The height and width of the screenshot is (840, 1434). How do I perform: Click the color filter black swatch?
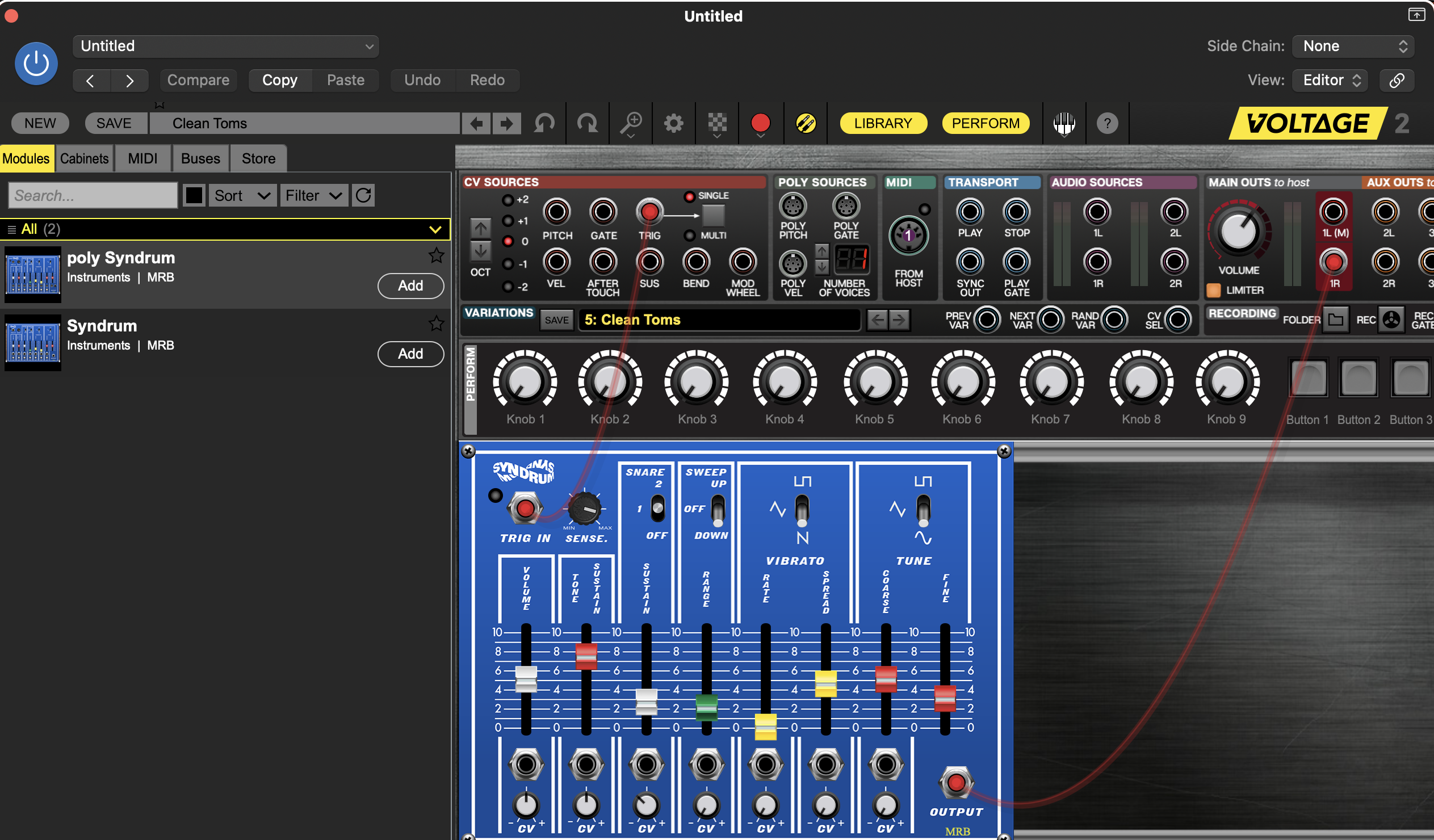pyautogui.click(x=194, y=195)
